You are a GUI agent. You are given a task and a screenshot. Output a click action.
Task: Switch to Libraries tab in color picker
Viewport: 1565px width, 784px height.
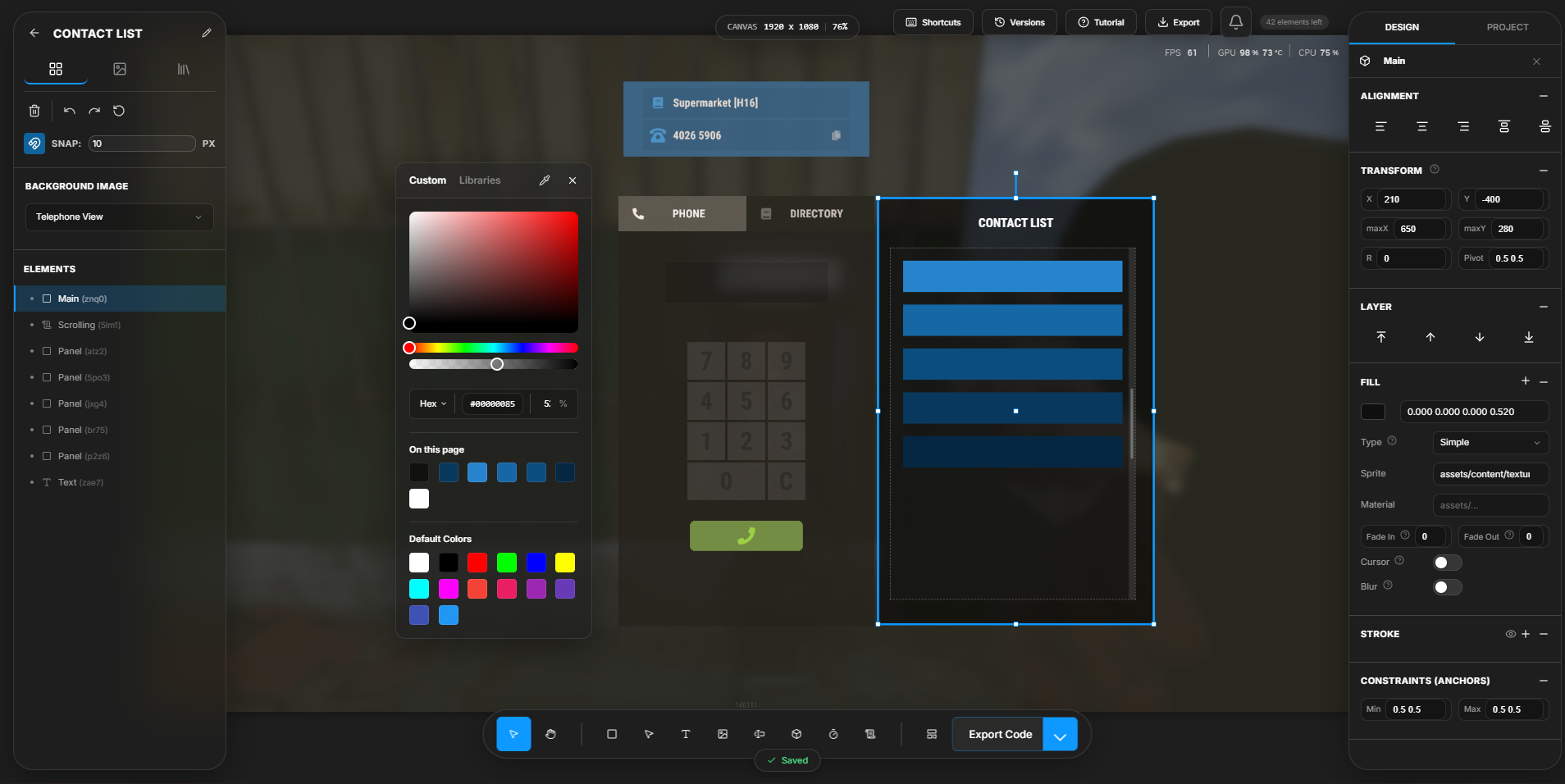click(480, 180)
